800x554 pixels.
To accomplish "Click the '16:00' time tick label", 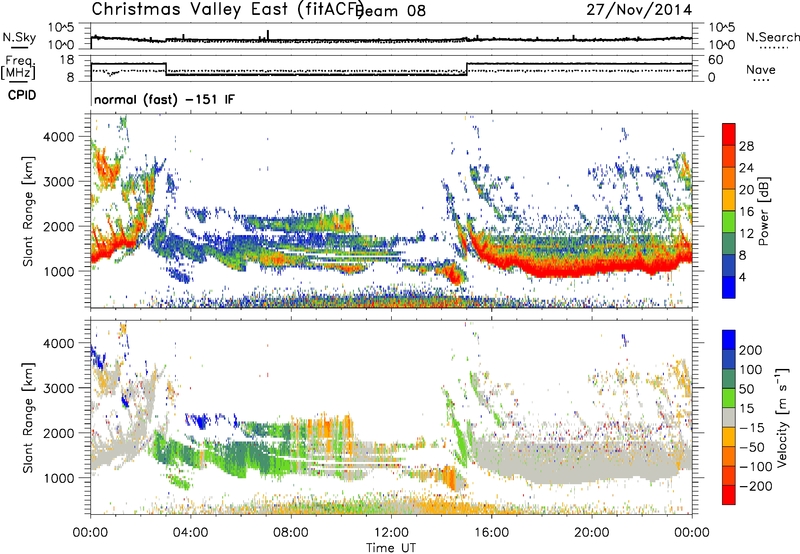I will [491, 533].
